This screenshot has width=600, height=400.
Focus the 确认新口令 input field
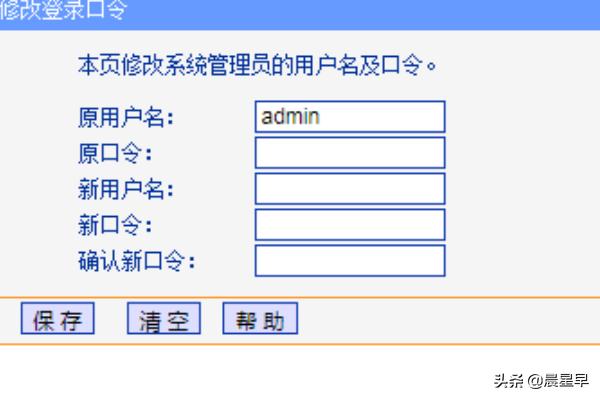pyautogui.click(x=349, y=261)
